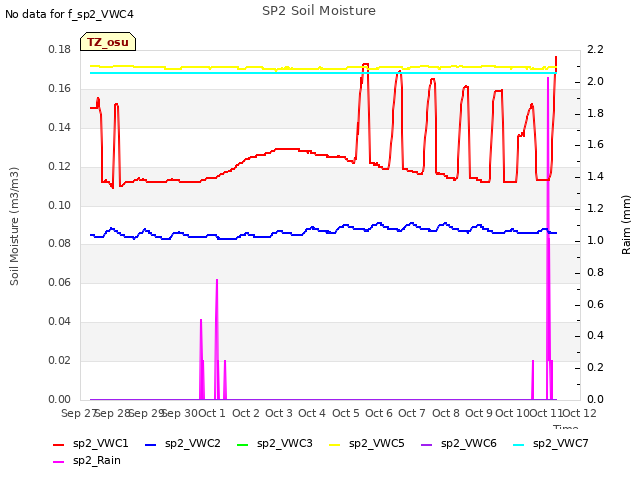640x480 pixels.
Task: Click the blue sp2_VWC2 legend swatch
Action: 151,444
